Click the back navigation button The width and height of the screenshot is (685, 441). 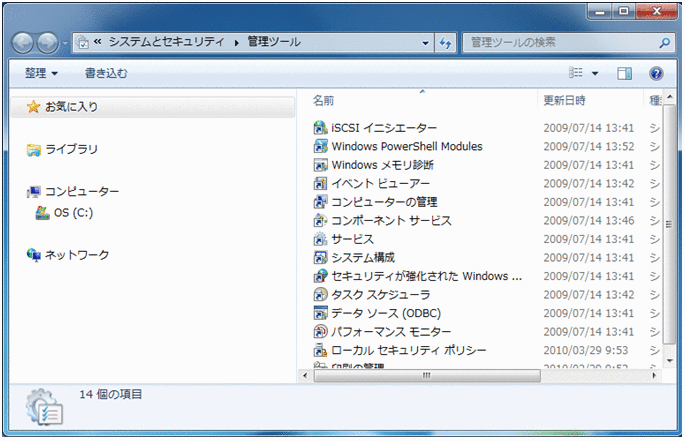click(23, 43)
